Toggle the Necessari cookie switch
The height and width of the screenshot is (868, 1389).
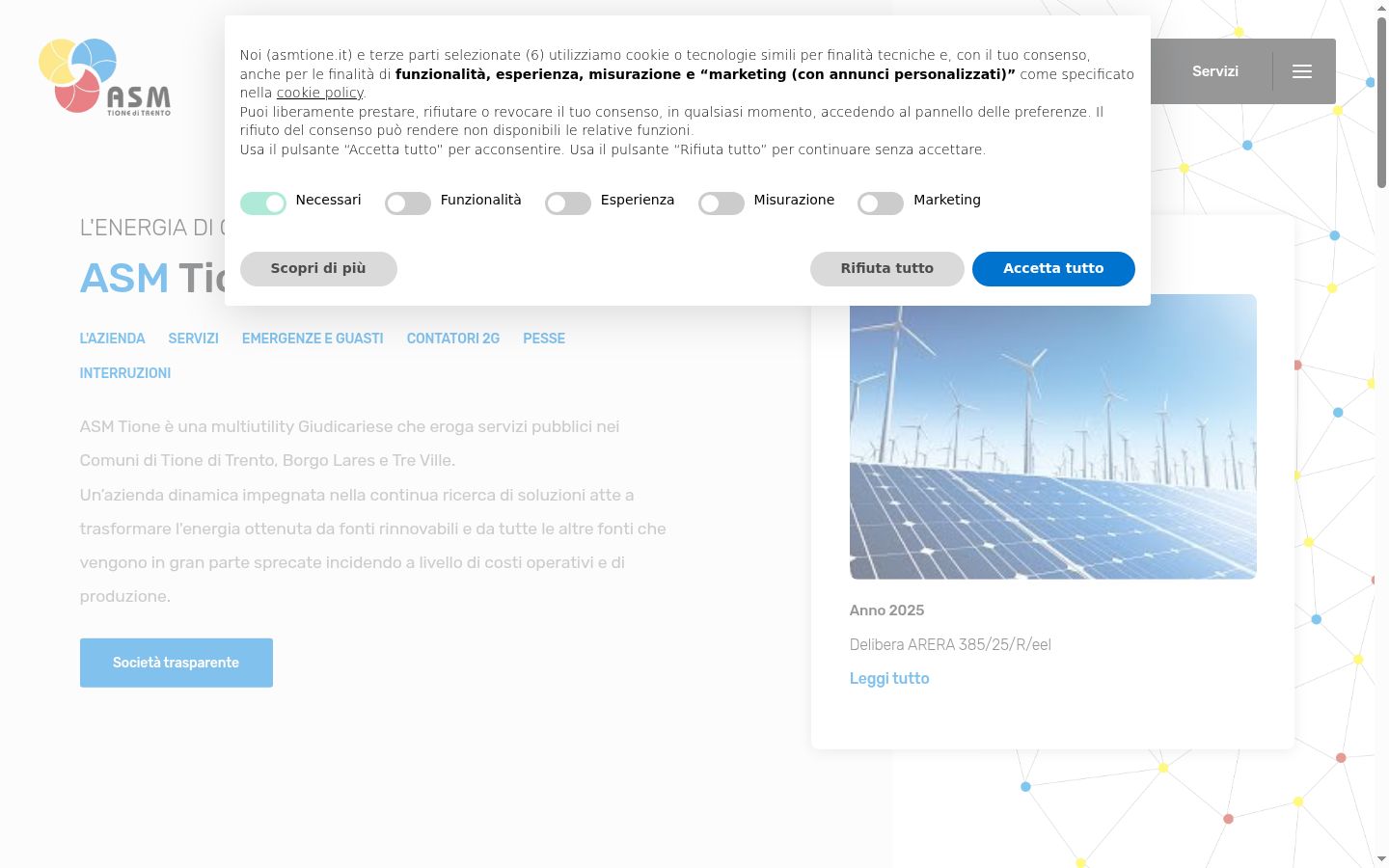coord(263,203)
